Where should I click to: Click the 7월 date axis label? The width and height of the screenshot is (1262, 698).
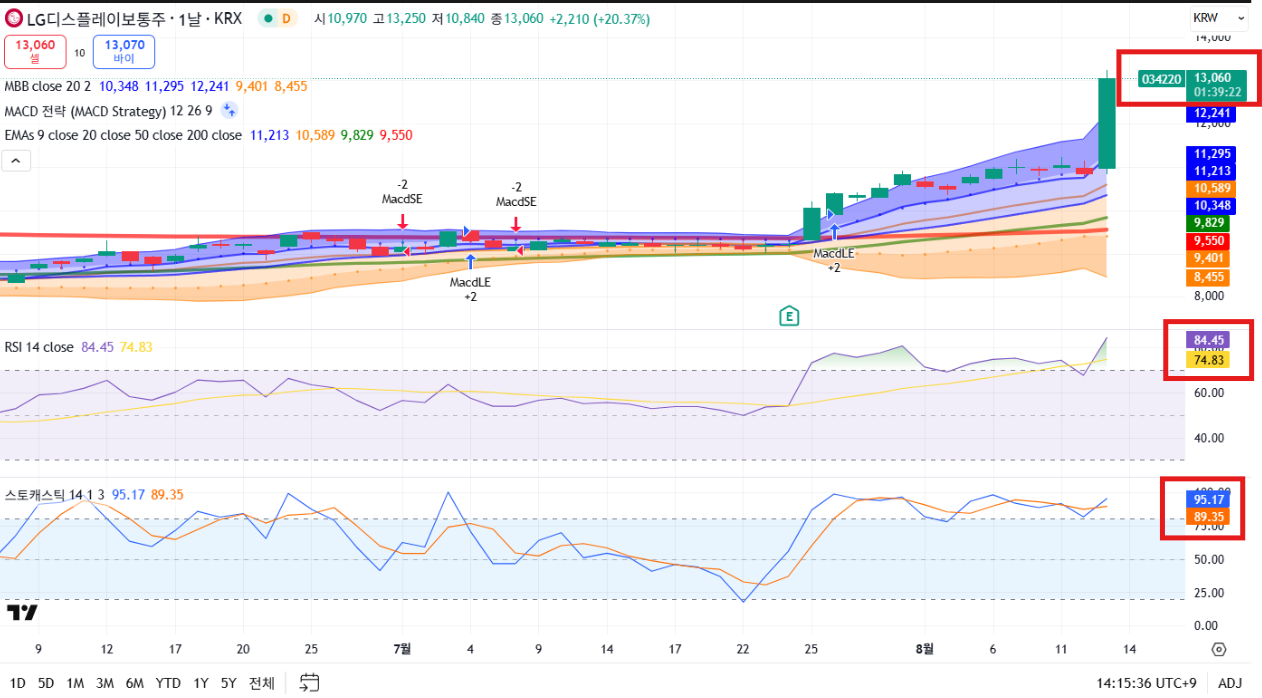tap(402, 648)
